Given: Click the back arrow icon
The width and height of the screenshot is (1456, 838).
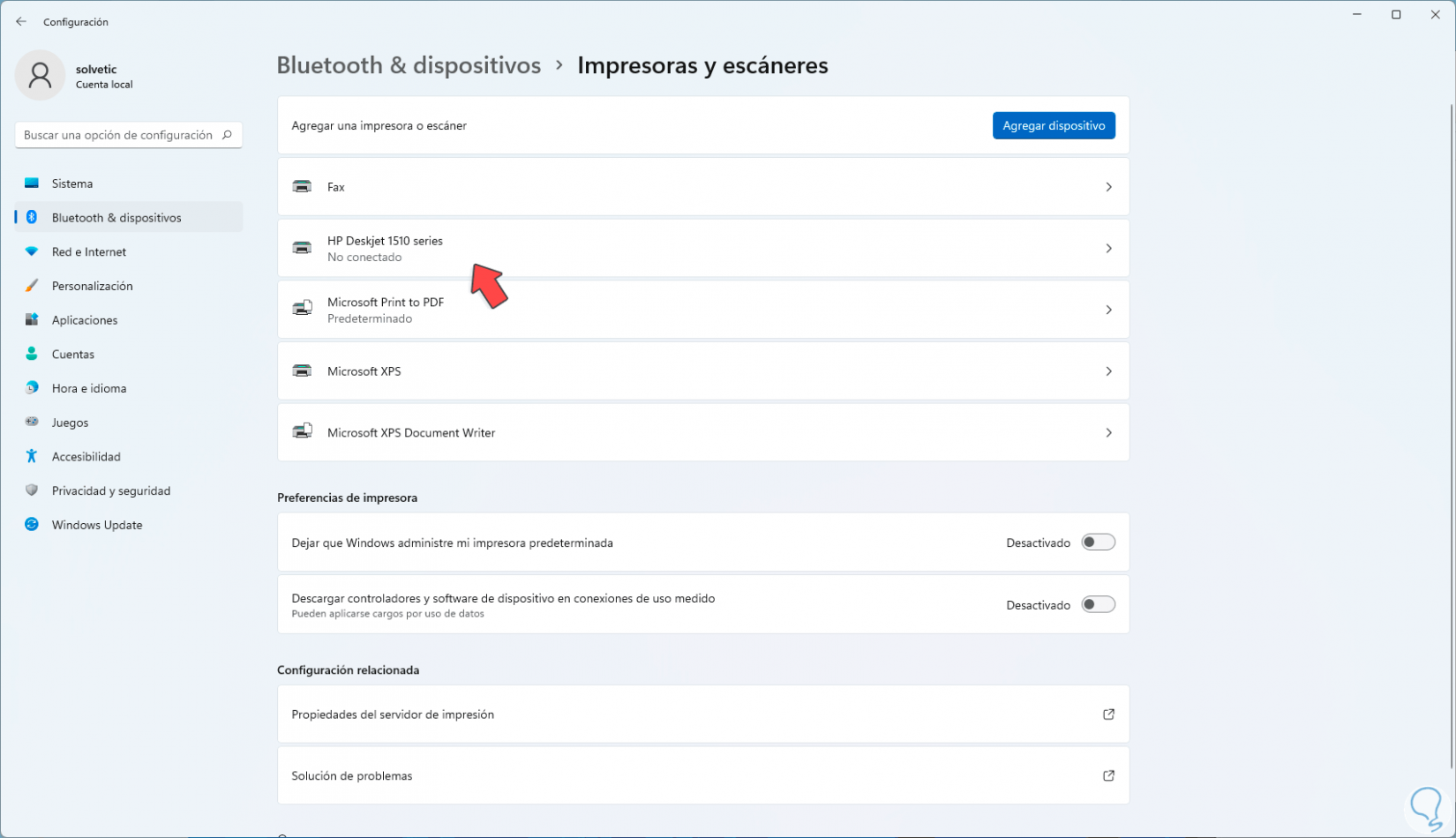Looking at the screenshot, I should pos(21,22).
